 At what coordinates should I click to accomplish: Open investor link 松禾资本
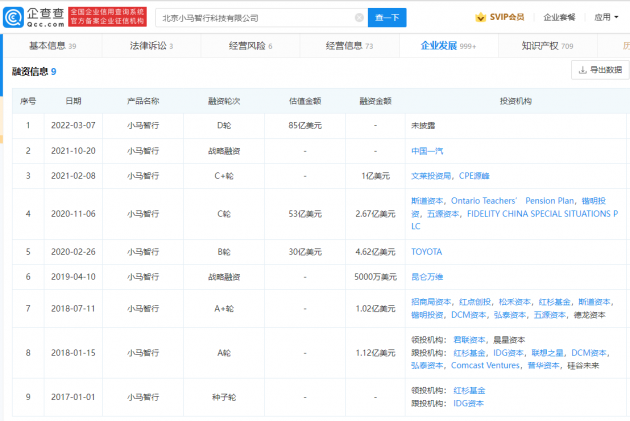[515, 302]
